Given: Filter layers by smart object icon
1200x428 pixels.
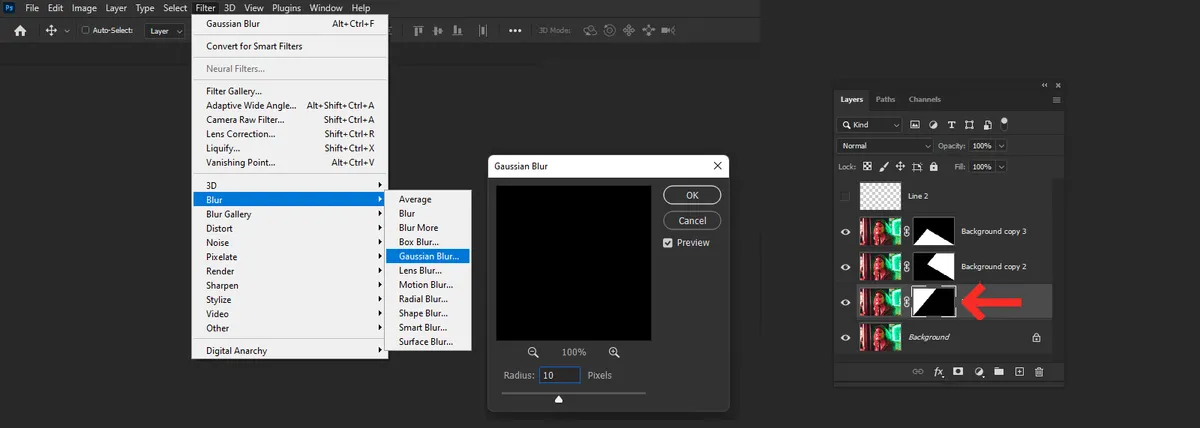Looking at the screenshot, I should point(986,125).
